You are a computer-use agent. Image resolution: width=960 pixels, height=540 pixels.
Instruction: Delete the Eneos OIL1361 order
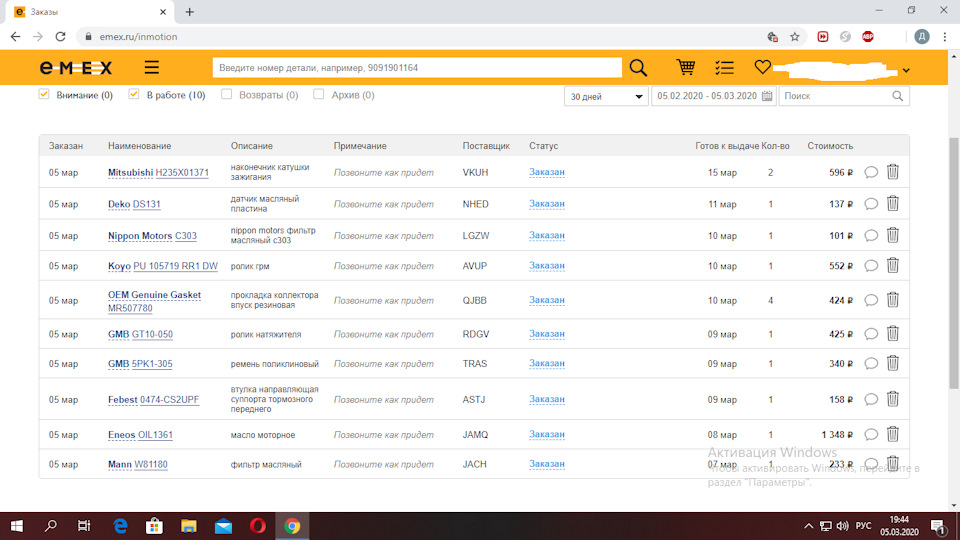tap(893, 434)
